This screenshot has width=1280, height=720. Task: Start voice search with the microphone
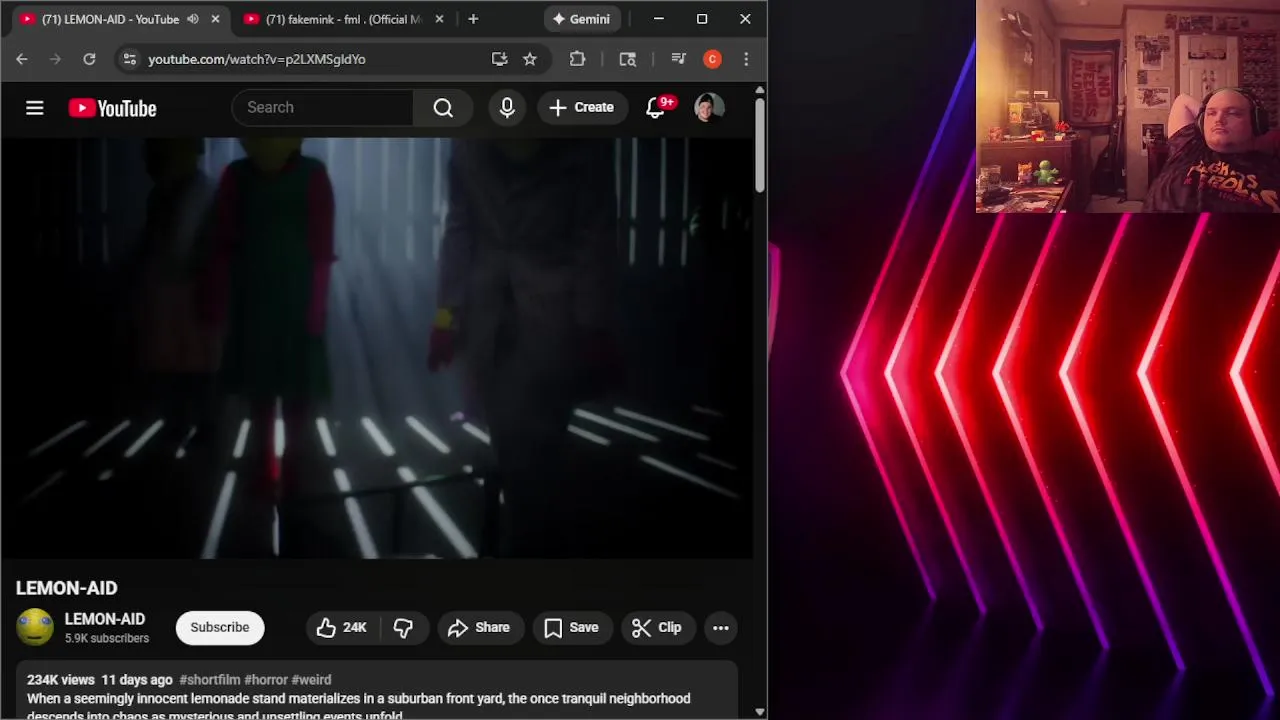[507, 108]
